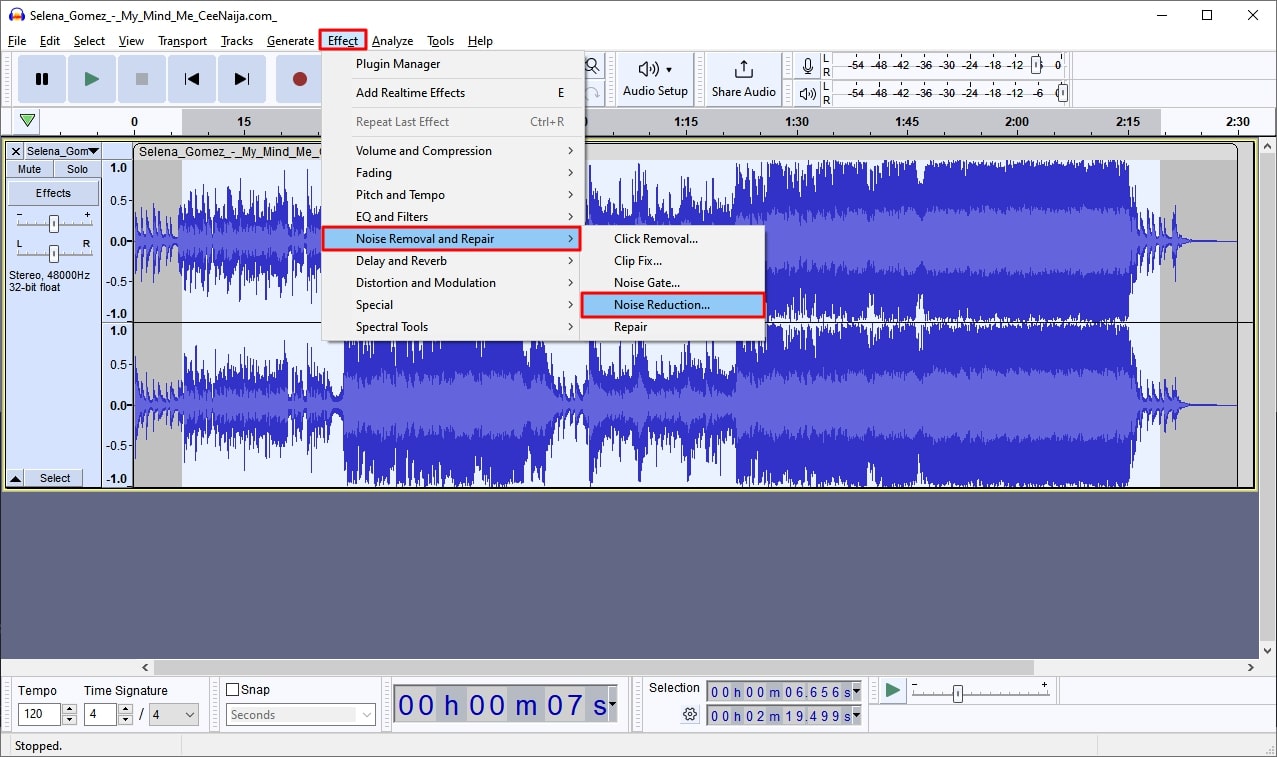Screen dimensions: 1277x757
Task: Open the Tools menu
Action: [440, 41]
